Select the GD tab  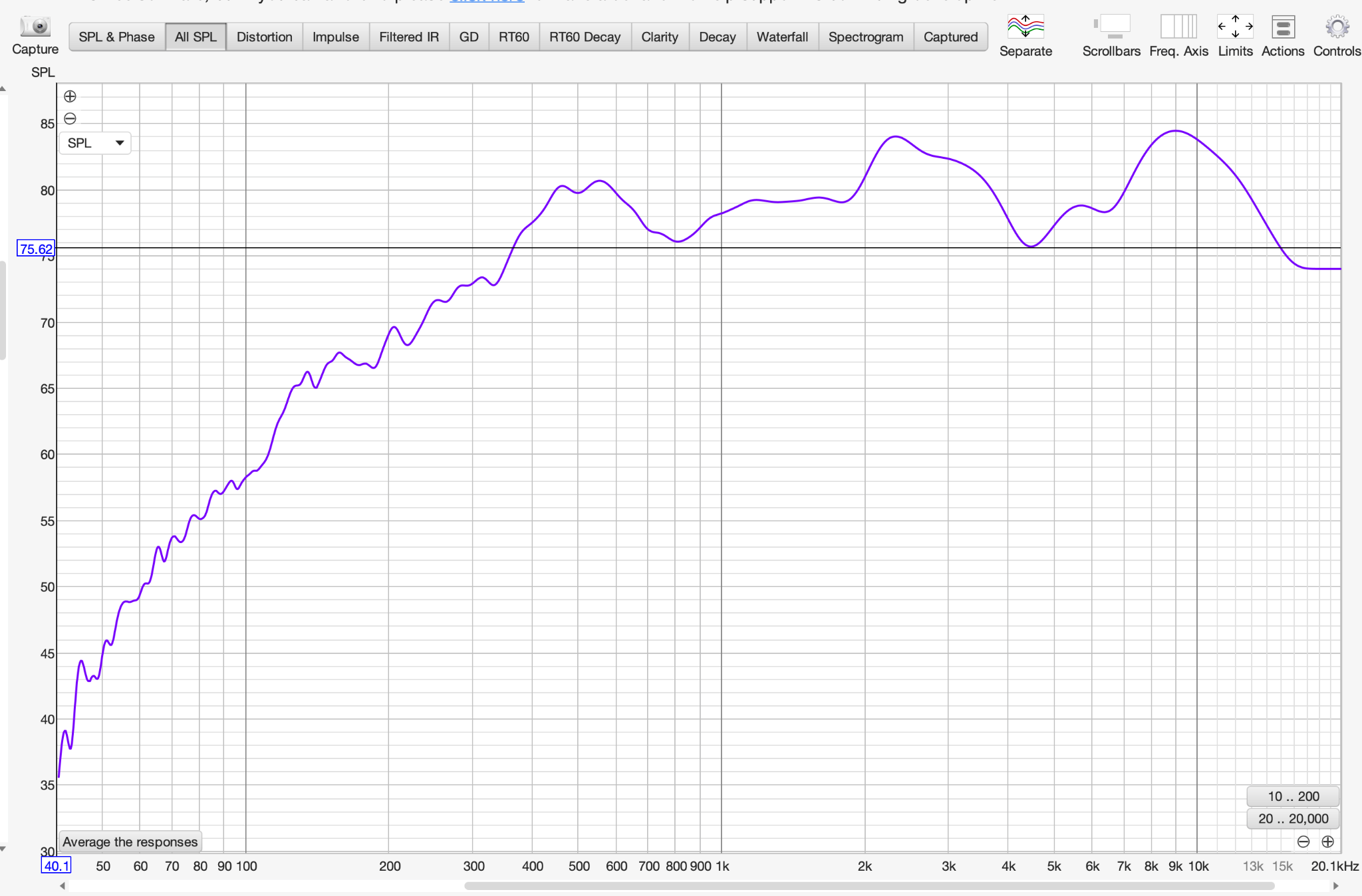[469, 37]
